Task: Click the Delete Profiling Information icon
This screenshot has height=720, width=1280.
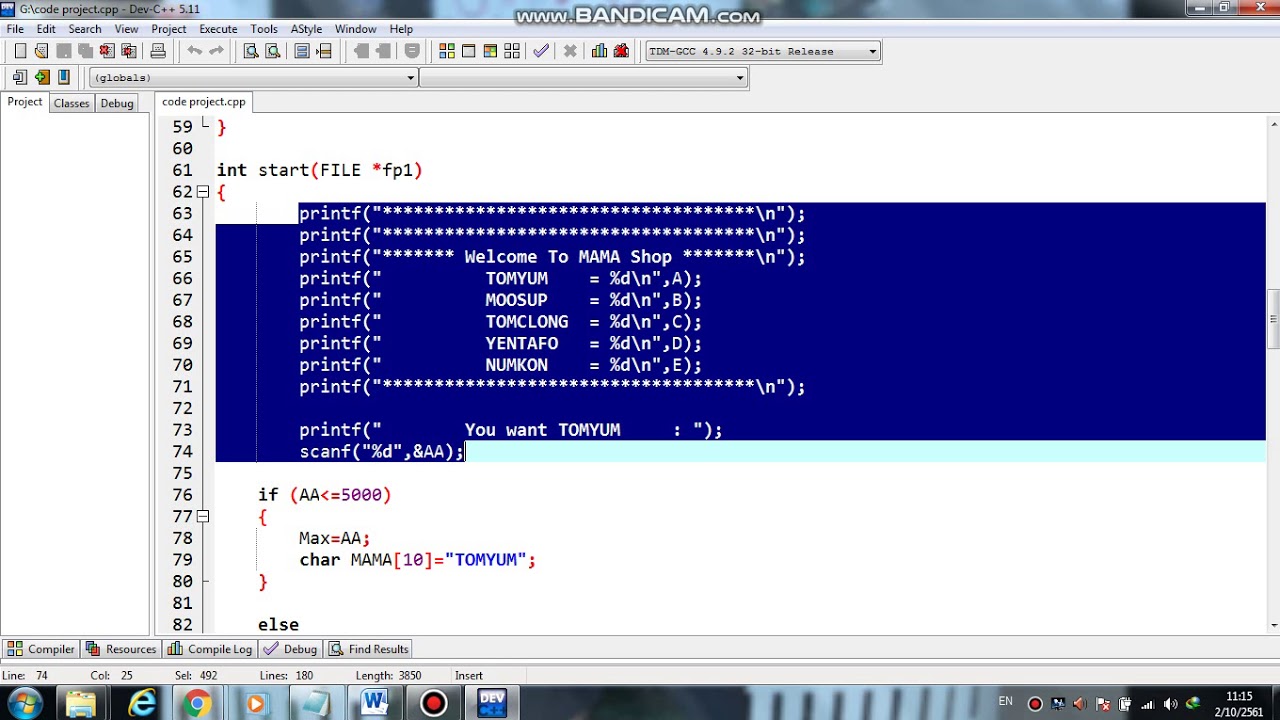Action: click(621, 51)
